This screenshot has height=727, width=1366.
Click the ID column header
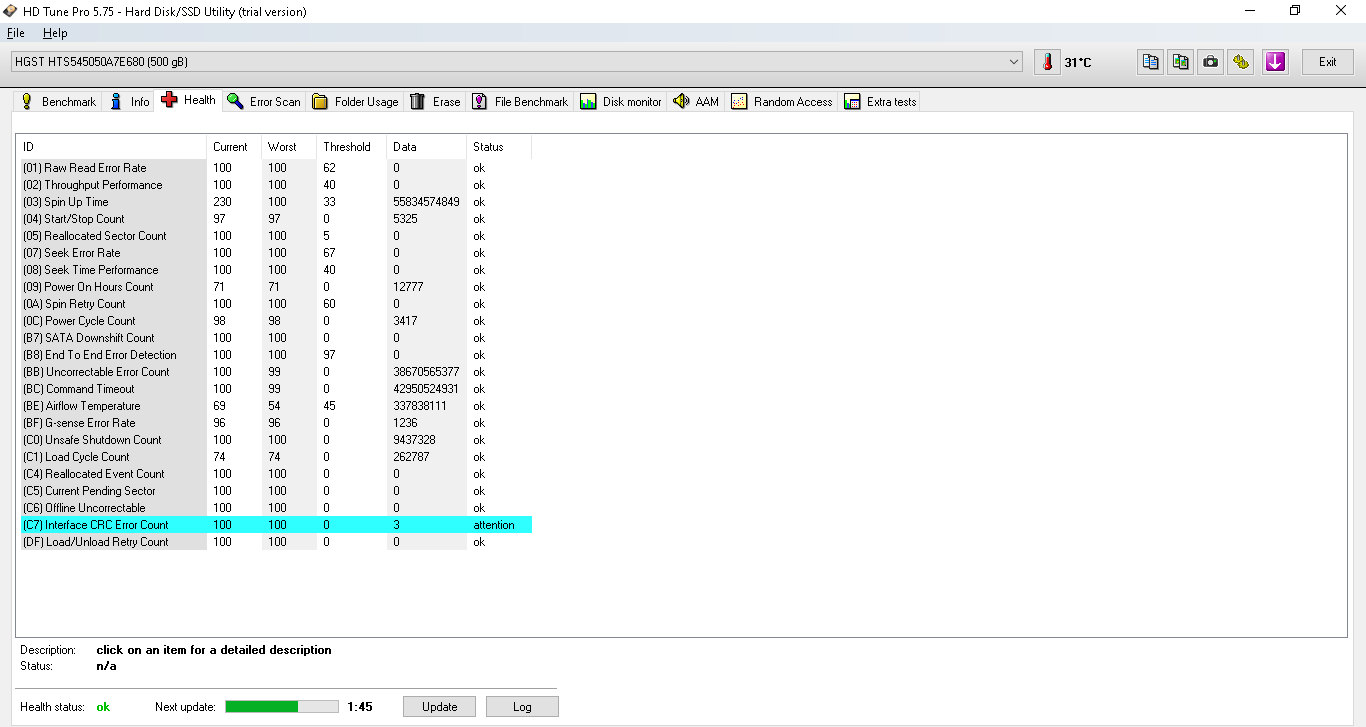point(114,147)
